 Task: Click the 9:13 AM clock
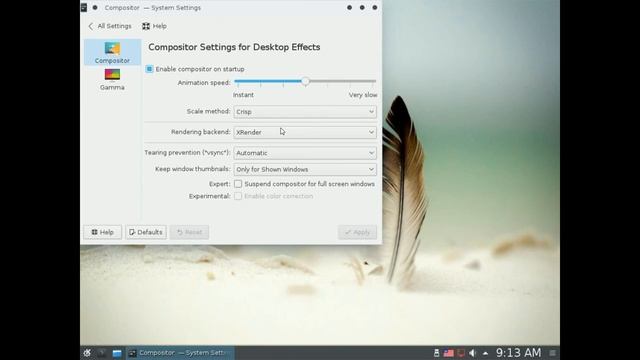click(x=518, y=353)
